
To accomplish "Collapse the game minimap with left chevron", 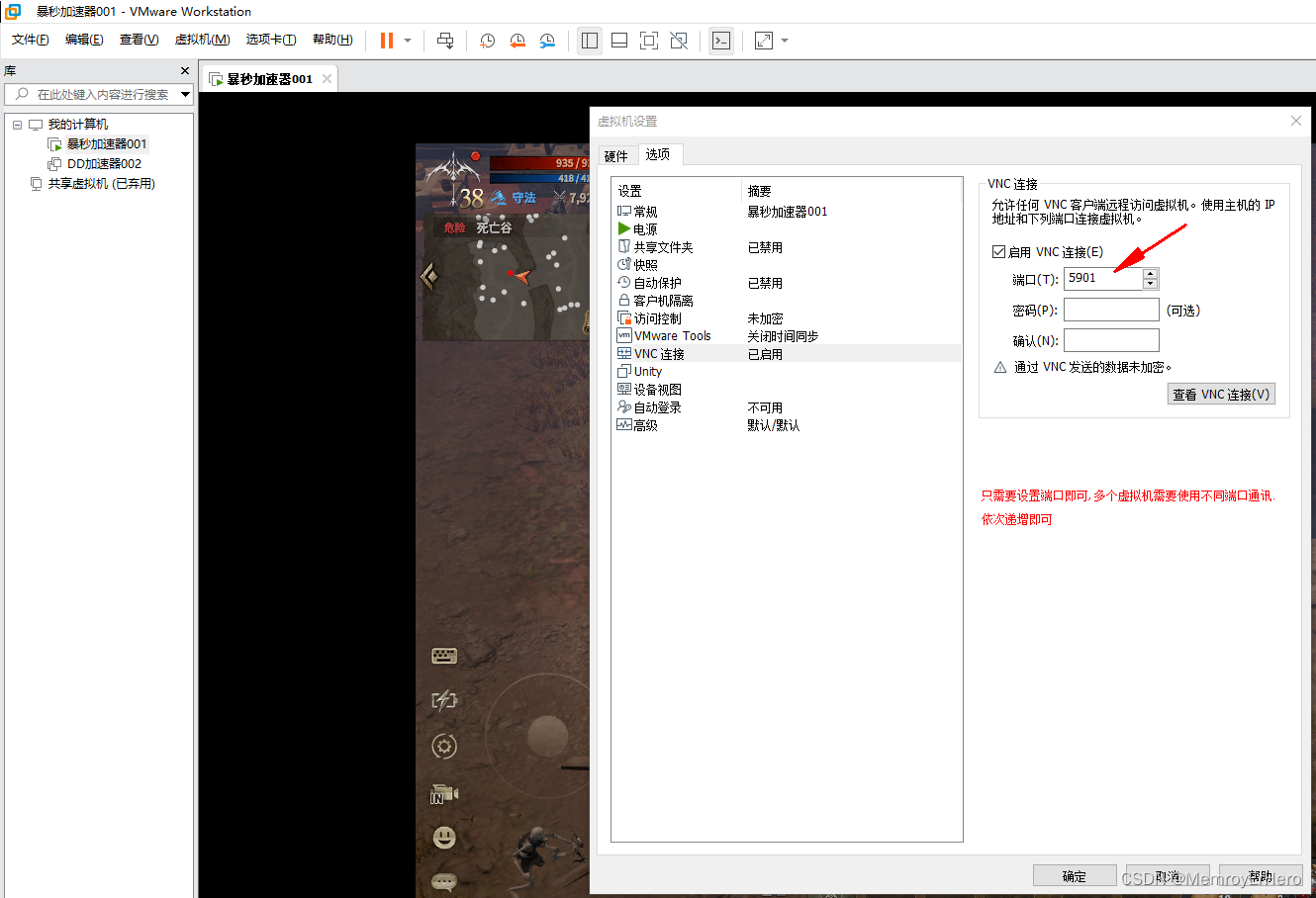I will click(x=429, y=276).
